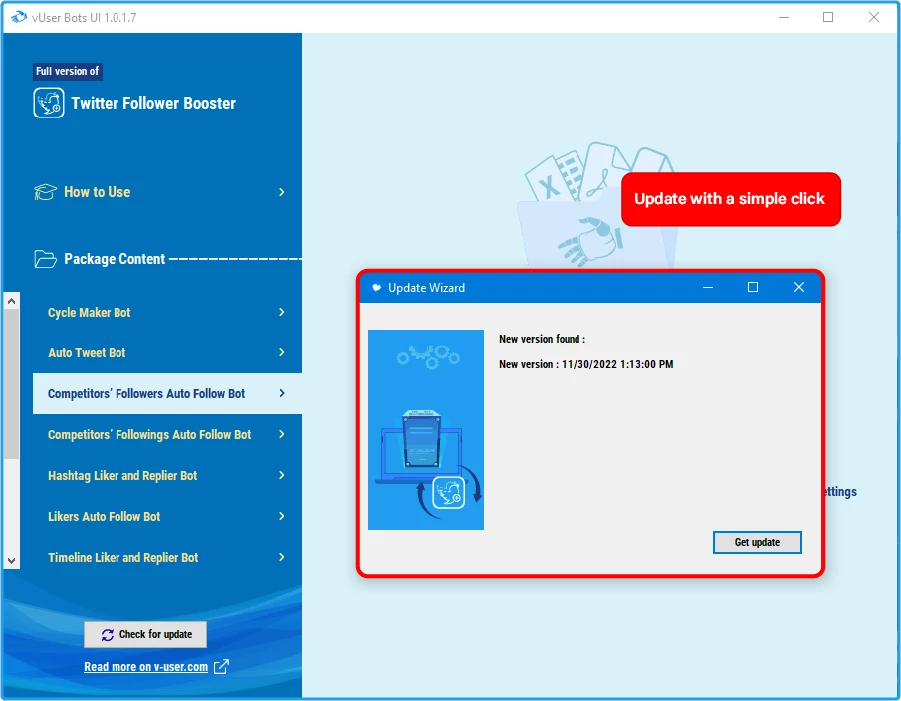
Task: Click the Twitter Follower Booster title text
Action: click(x=153, y=103)
